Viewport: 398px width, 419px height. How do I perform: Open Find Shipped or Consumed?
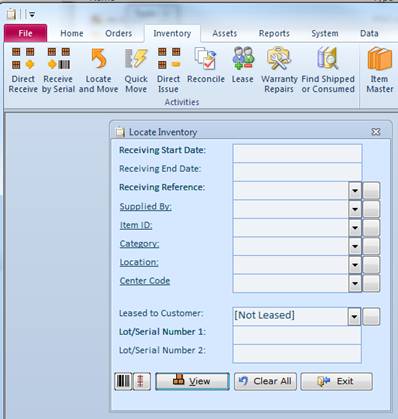coord(328,70)
